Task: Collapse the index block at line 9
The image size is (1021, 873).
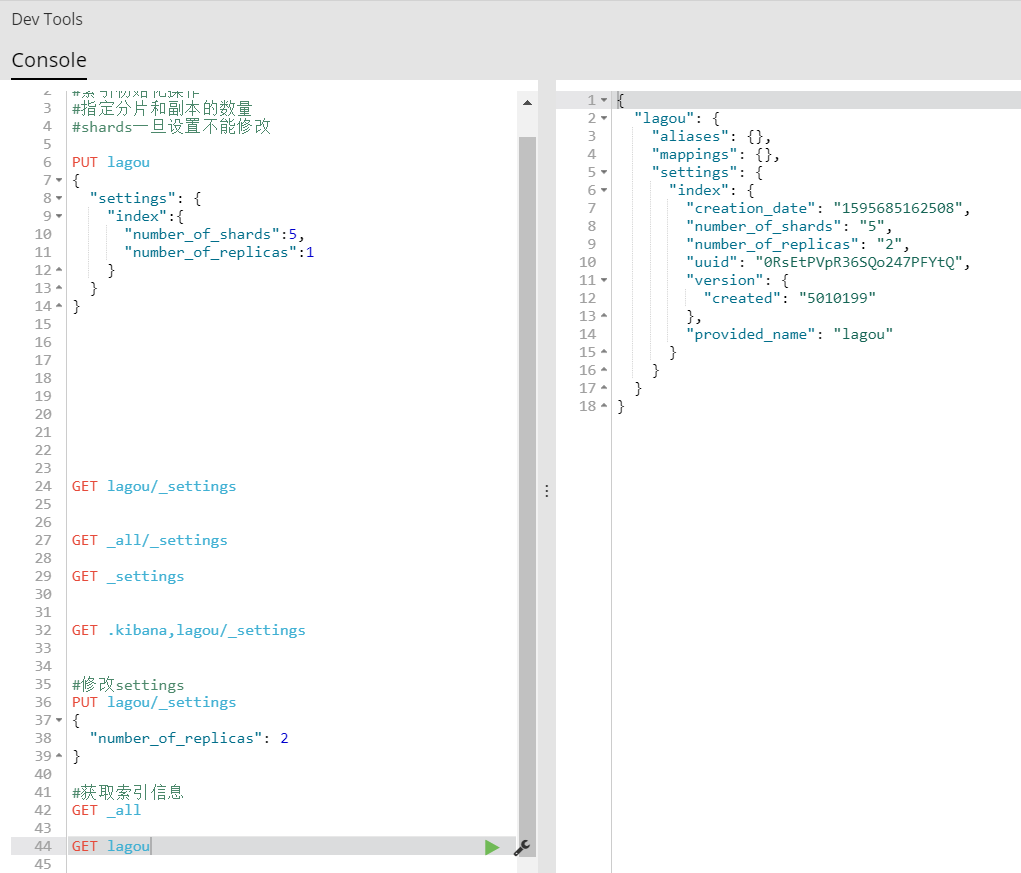Action: point(61,216)
